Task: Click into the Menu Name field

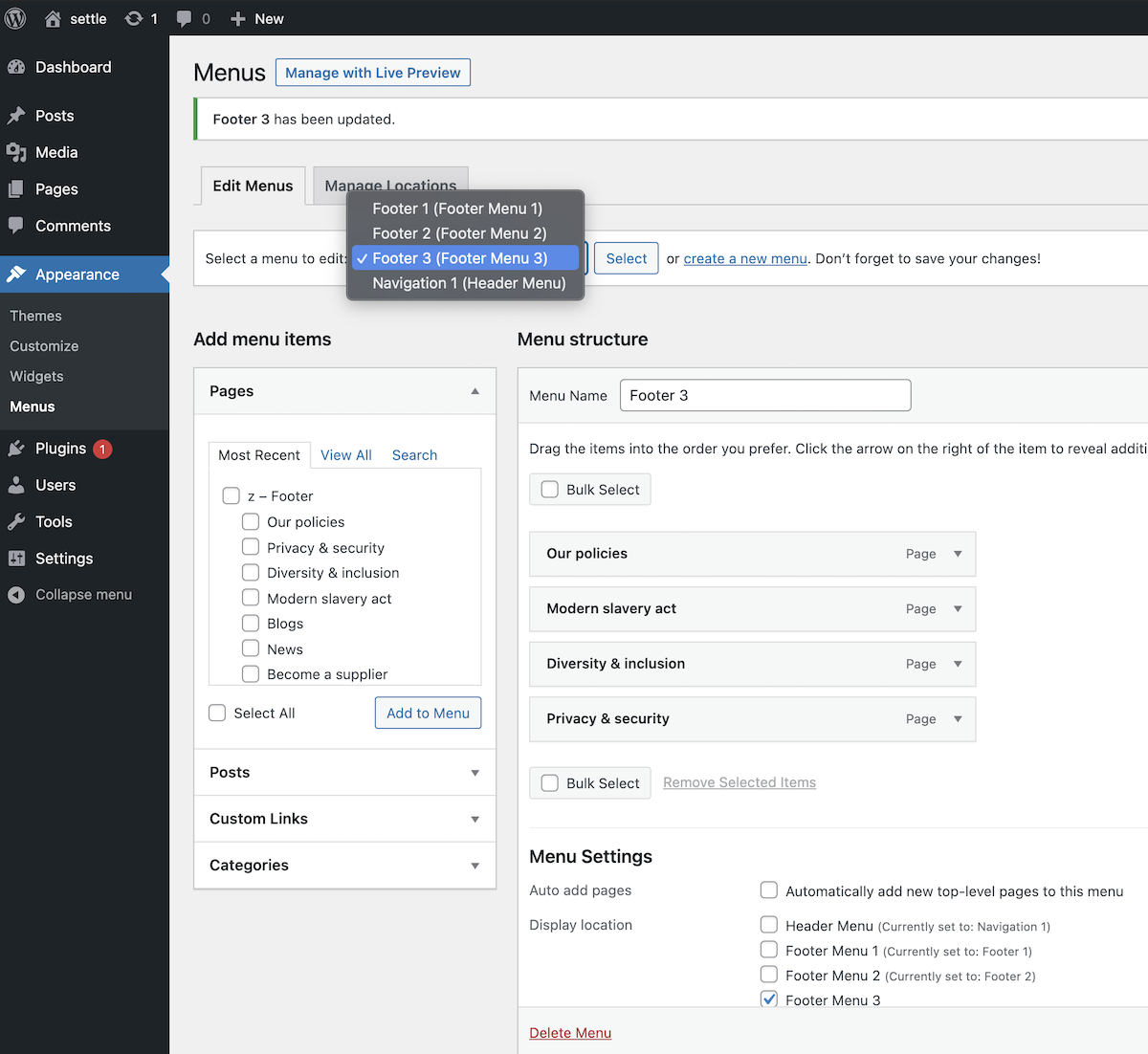Action: pos(765,395)
